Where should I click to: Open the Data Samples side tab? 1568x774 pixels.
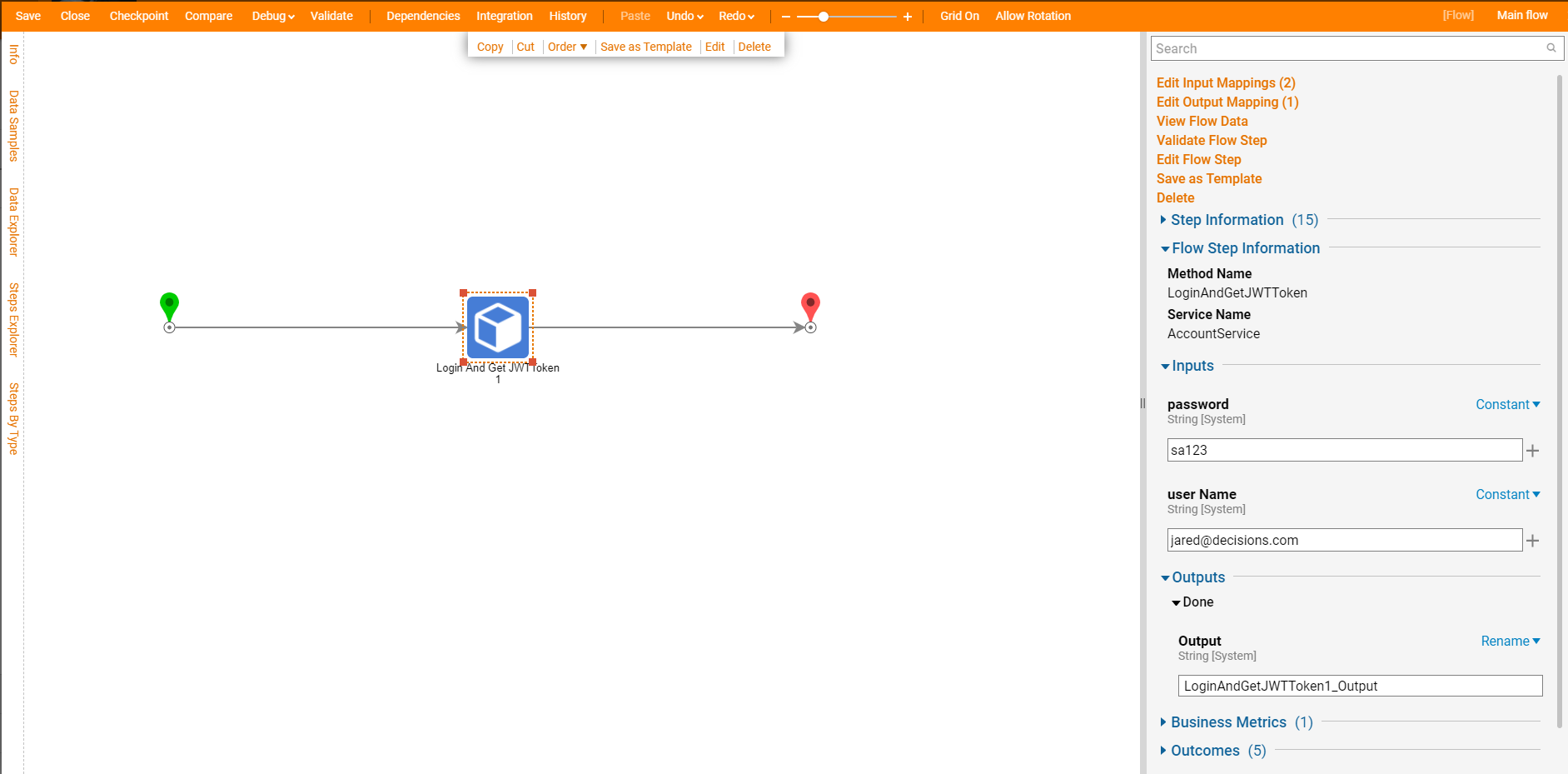[x=13, y=126]
